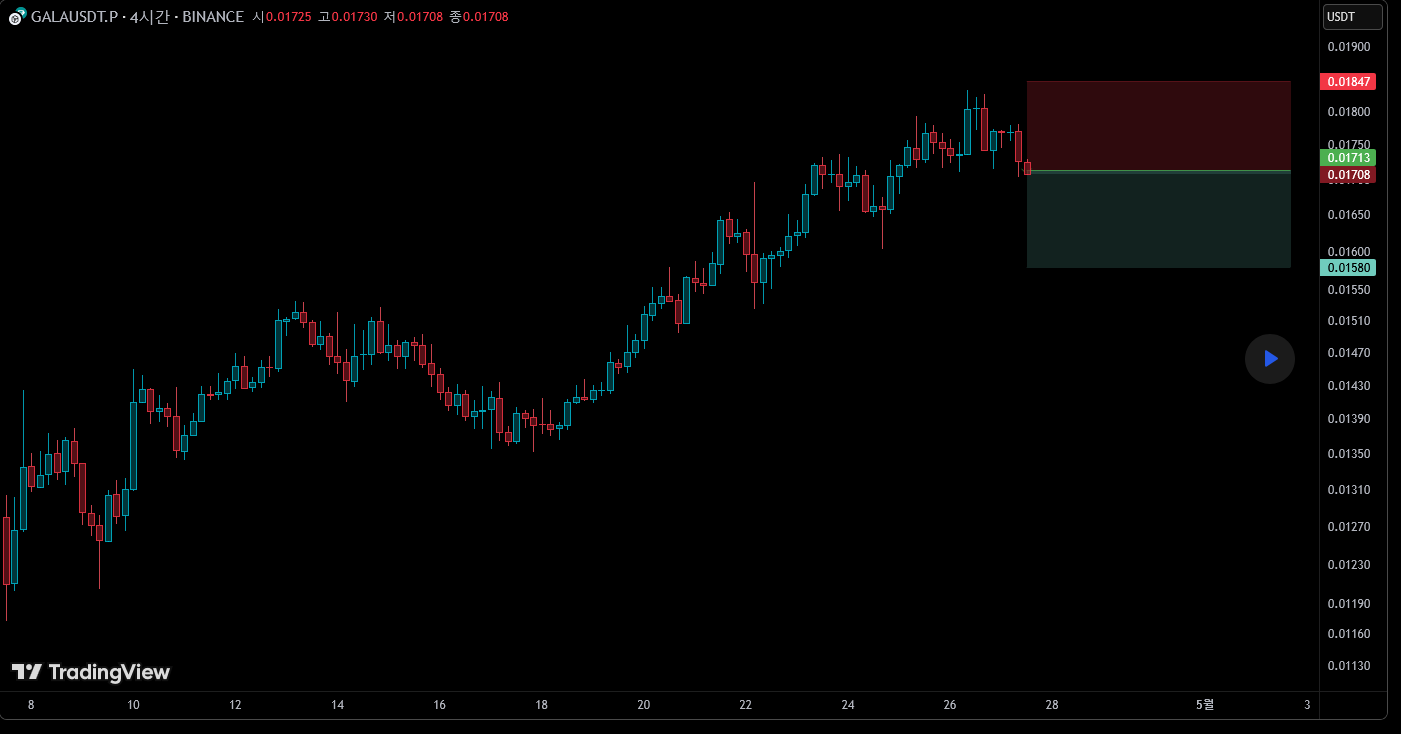Click the blue play button

pyautogui.click(x=1270, y=359)
